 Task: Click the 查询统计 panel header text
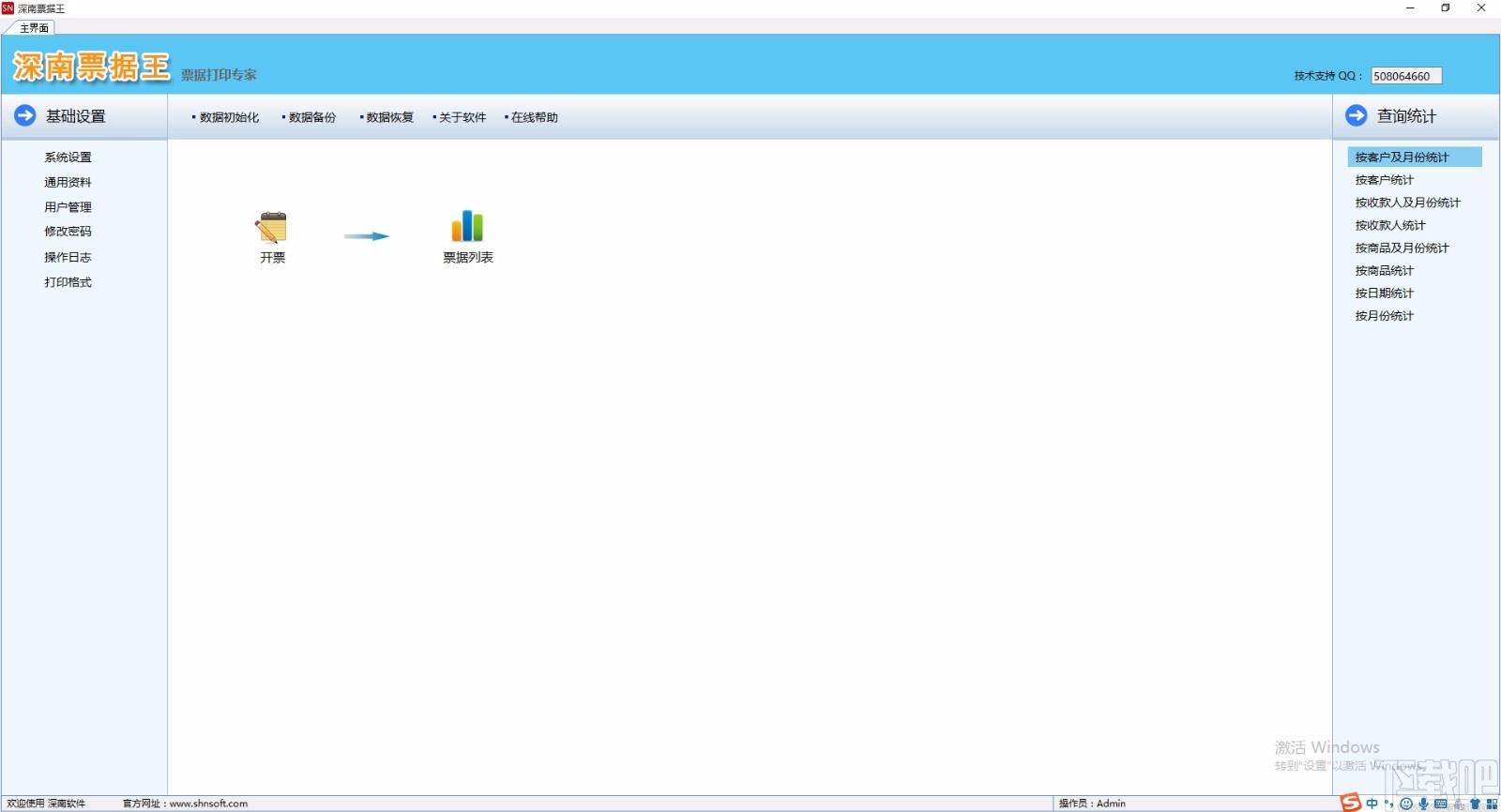(x=1406, y=116)
